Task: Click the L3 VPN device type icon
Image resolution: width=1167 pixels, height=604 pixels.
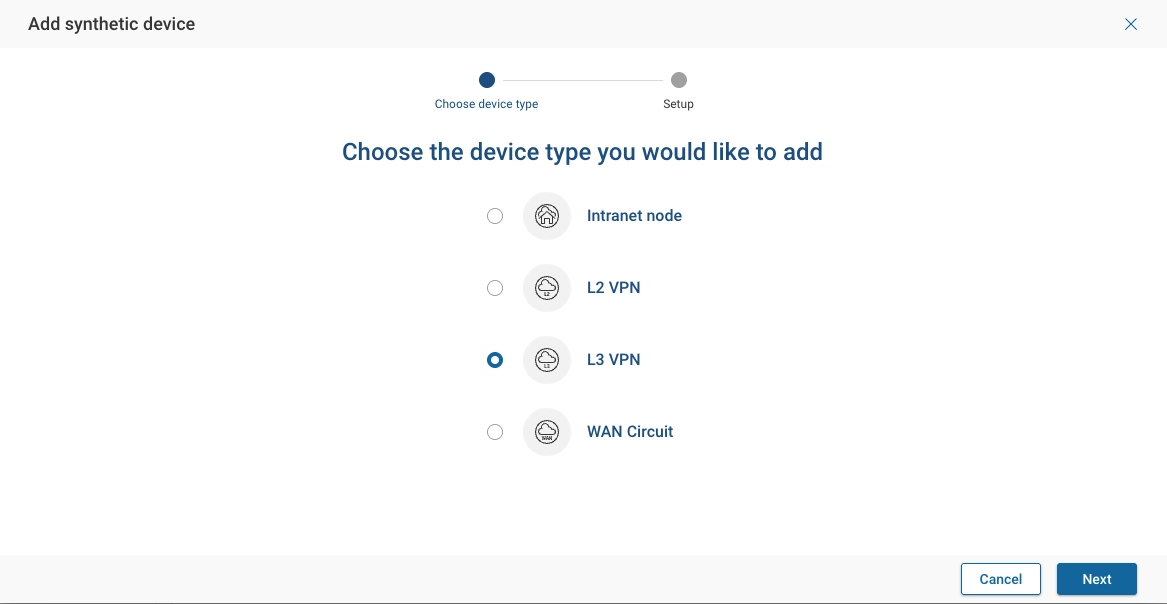Action: [x=547, y=360]
